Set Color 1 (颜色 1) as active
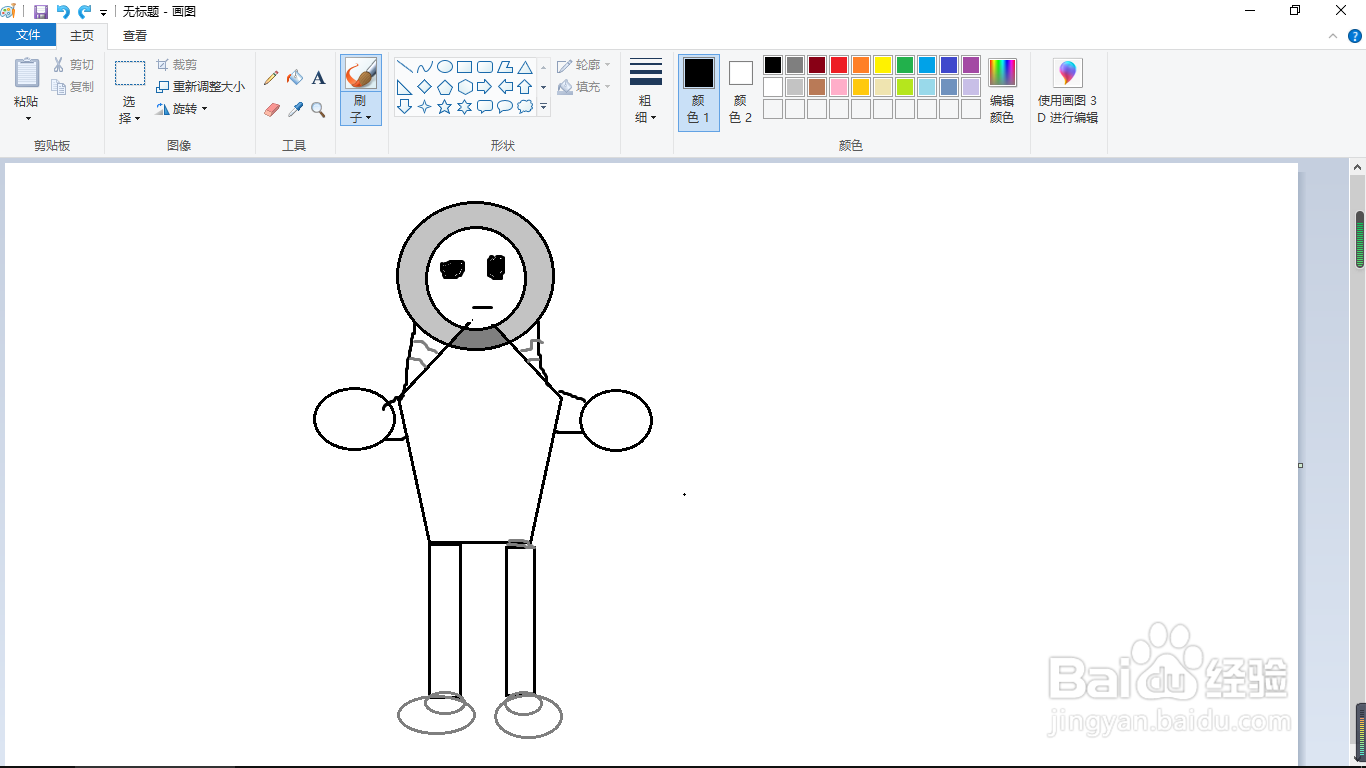Screen dimensions: 1366x768 (698, 91)
